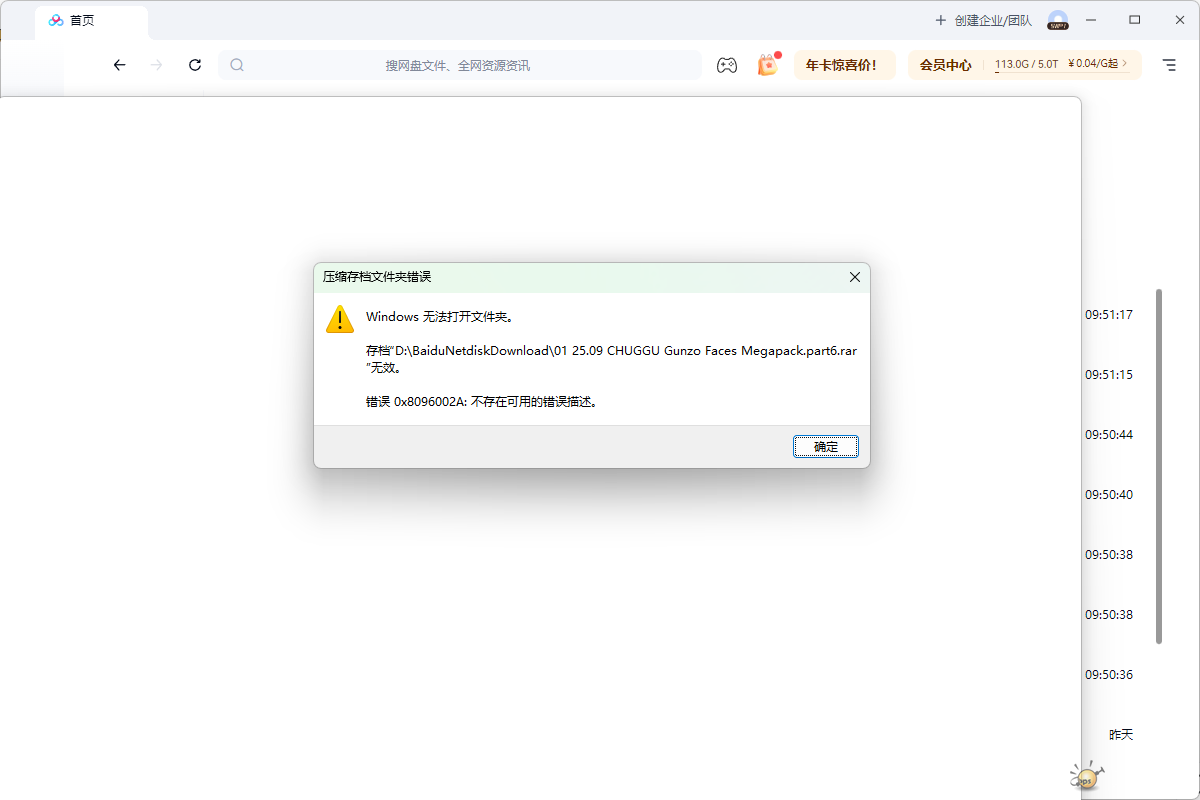Open 会员中心 from the toolbar
Image resolution: width=1200 pixels, height=800 pixels.
(x=944, y=64)
